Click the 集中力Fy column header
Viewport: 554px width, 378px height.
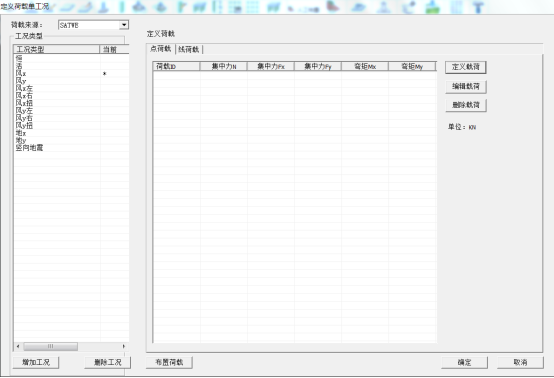318,66
